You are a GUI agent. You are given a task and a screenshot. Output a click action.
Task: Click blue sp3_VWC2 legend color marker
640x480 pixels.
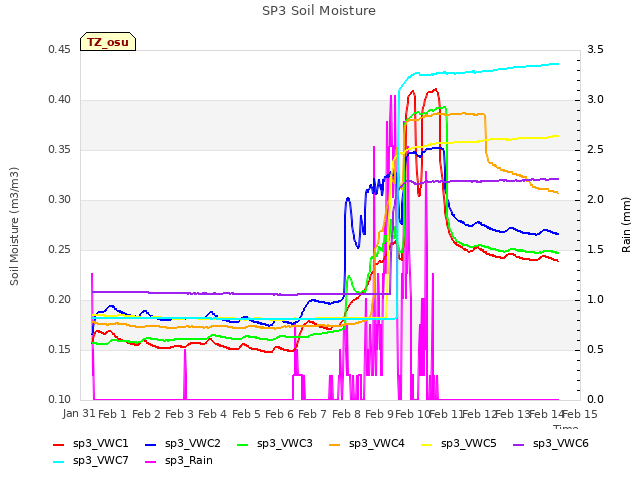[x=151, y=444]
